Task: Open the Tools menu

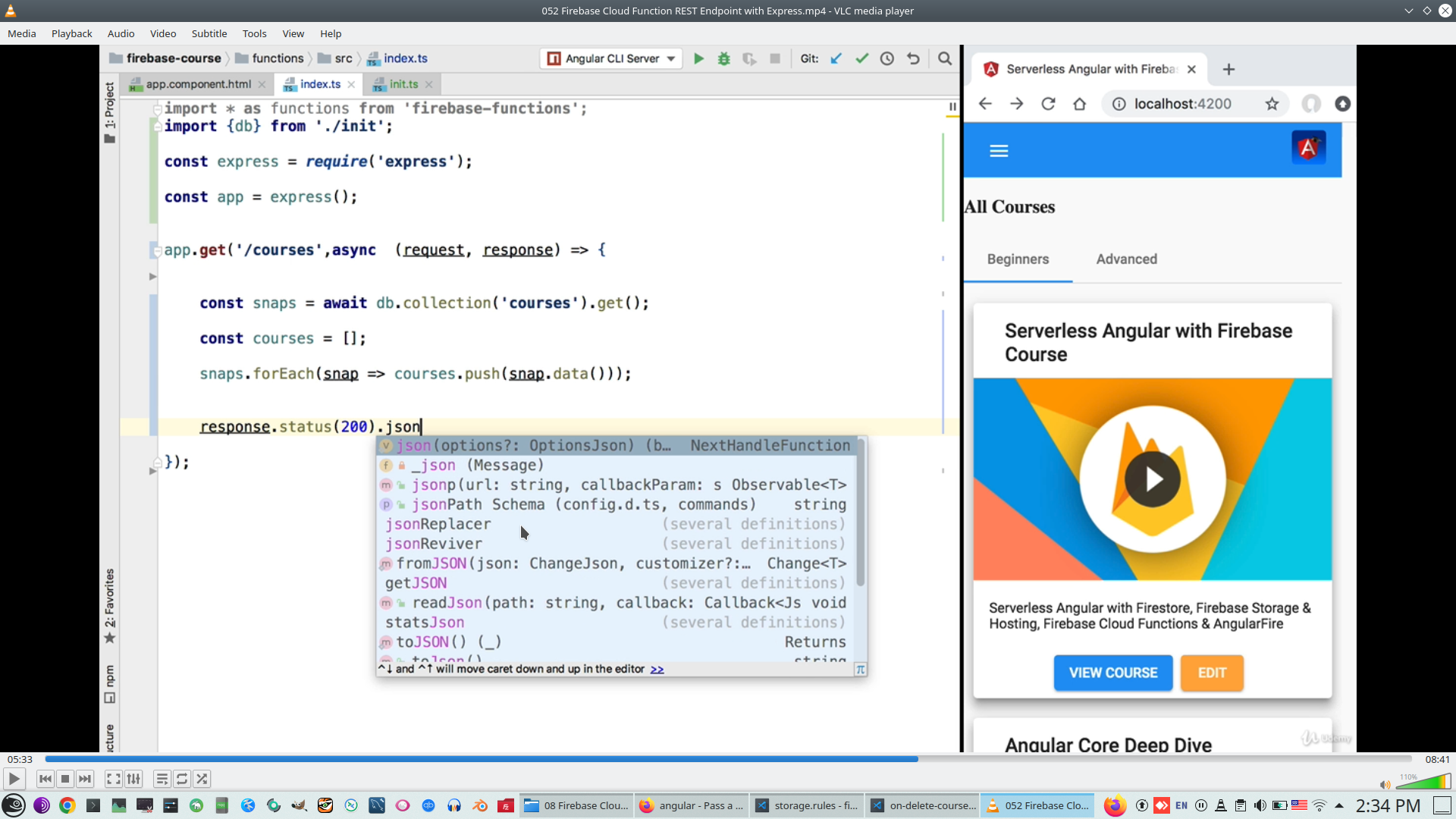Action: 254,33
